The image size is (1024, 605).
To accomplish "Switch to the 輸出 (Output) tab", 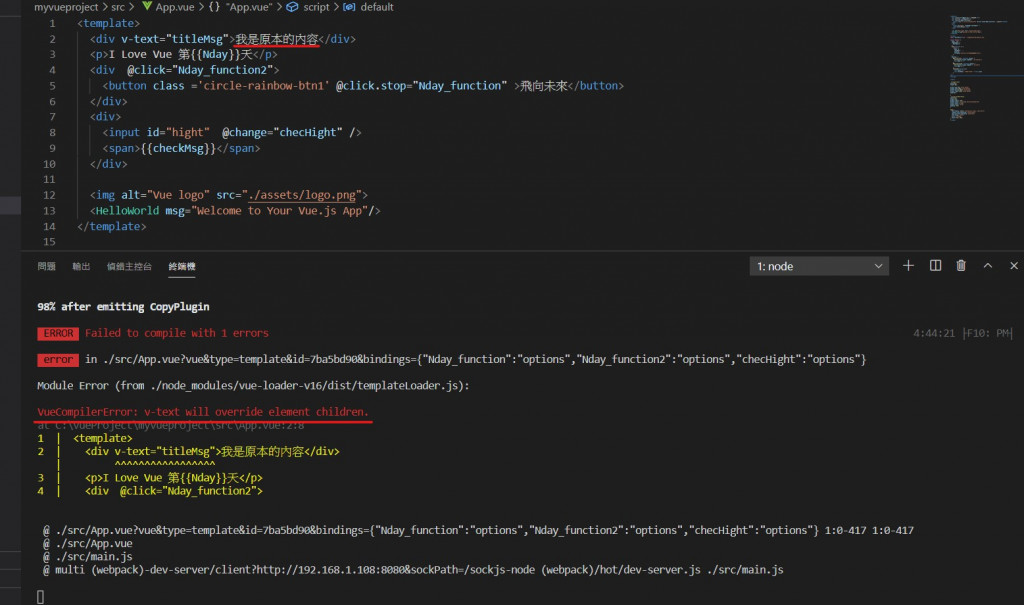I will (x=81, y=267).
